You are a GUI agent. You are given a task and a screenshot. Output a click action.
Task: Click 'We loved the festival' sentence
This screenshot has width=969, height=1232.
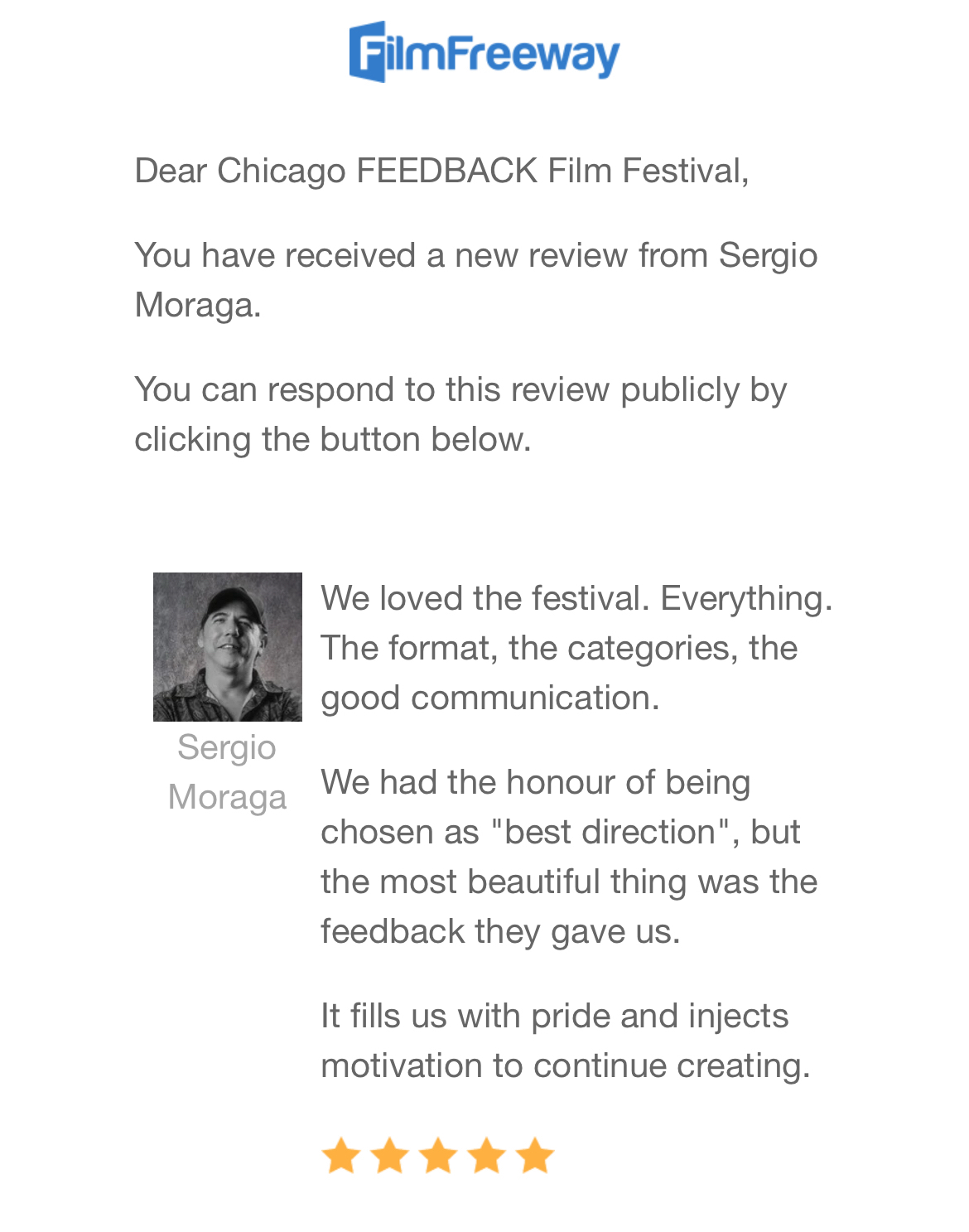[x=485, y=598]
